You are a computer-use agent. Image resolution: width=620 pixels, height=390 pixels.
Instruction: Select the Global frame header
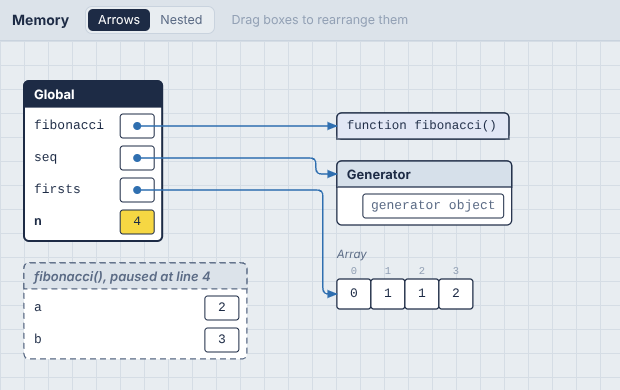(93, 95)
